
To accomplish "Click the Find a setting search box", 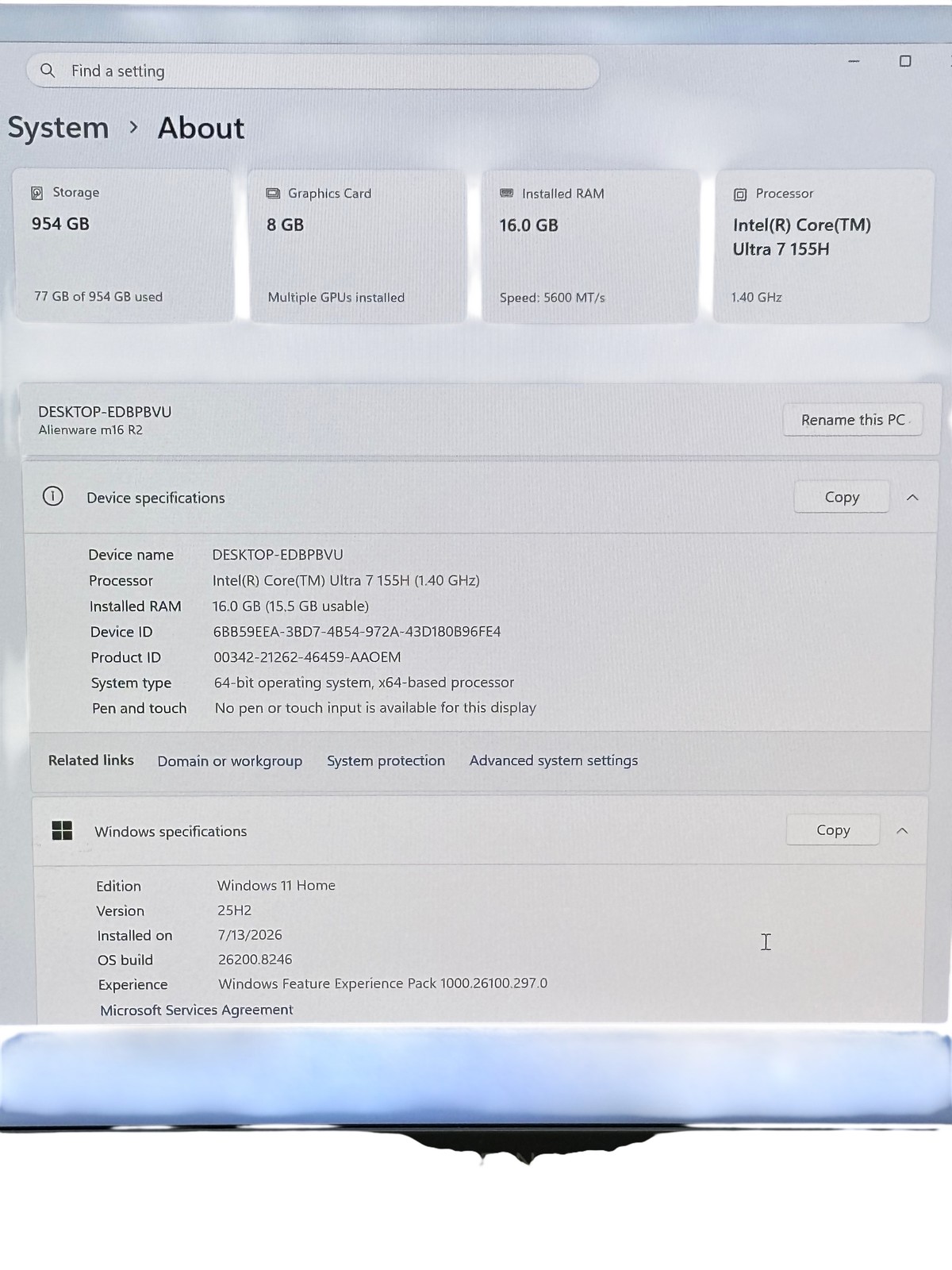I will point(313,71).
